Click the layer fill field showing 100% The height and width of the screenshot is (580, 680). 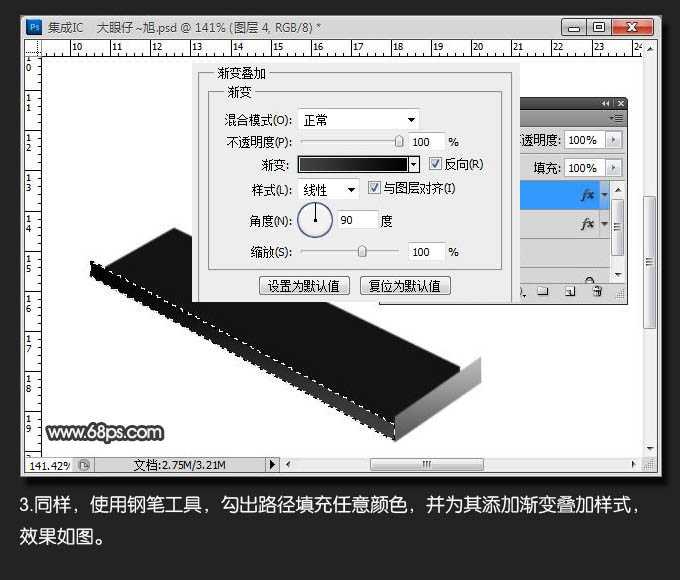585,167
